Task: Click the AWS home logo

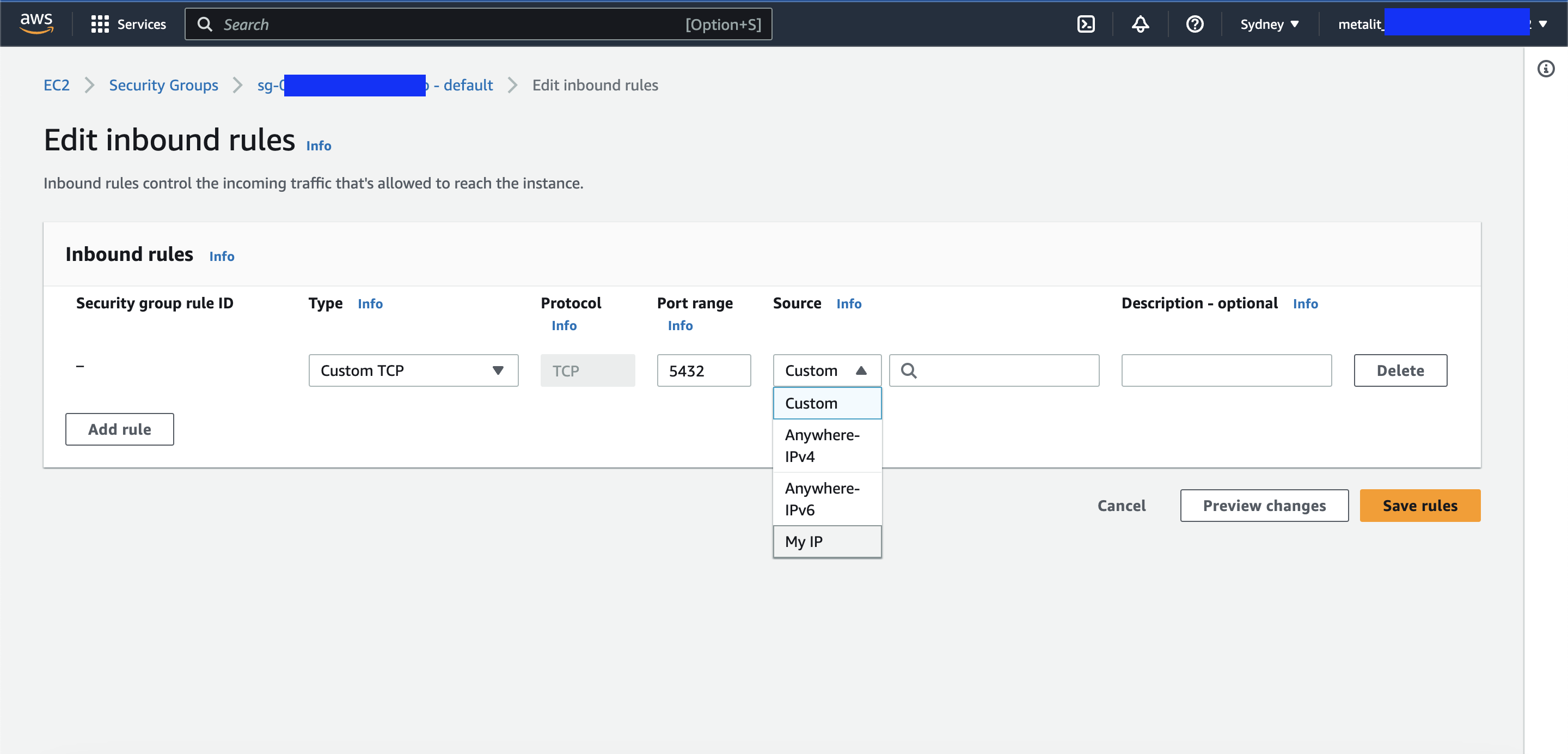Action: click(x=36, y=23)
